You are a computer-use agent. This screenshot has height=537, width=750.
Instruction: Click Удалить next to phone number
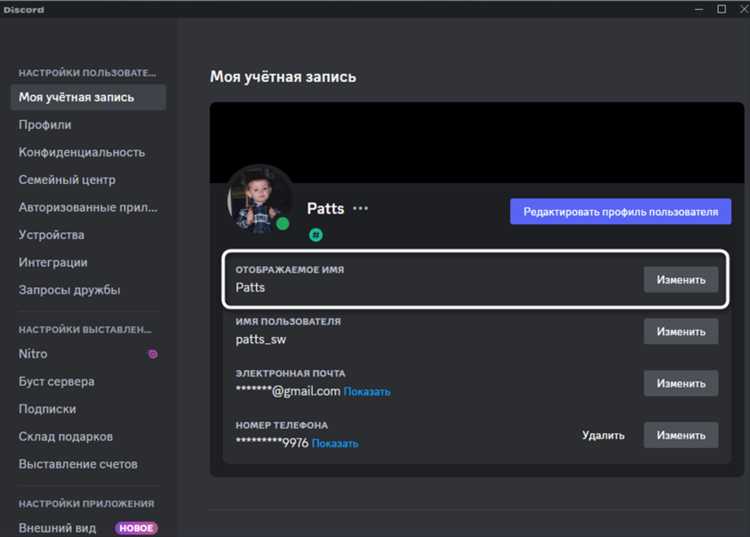coord(603,435)
